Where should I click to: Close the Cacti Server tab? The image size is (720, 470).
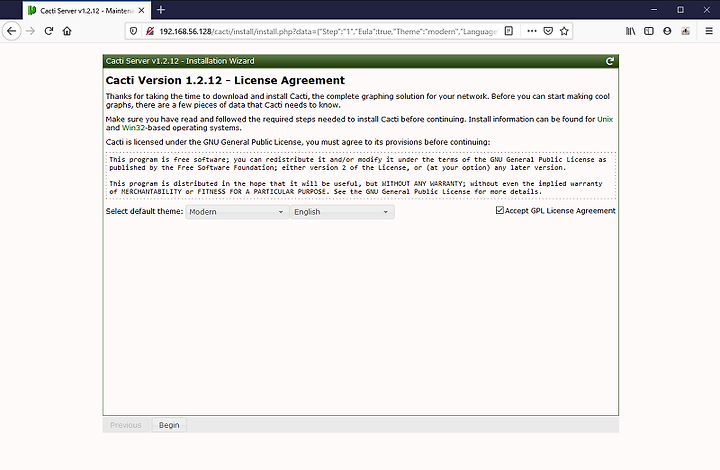pos(141,10)
